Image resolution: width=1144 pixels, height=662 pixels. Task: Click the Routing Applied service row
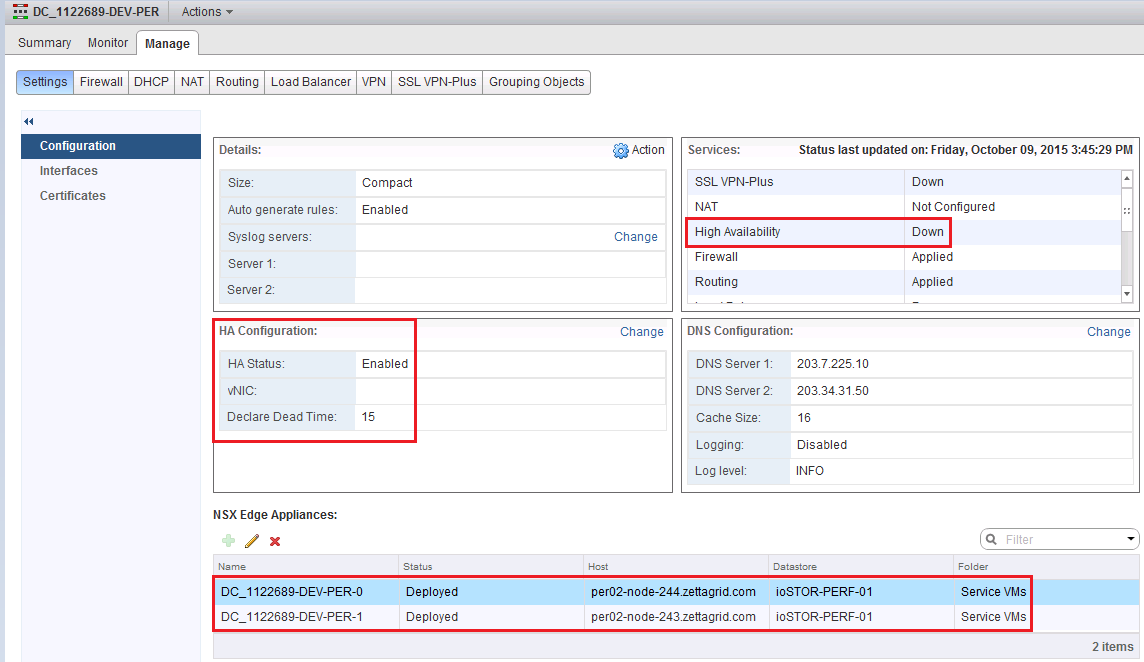coord(904,282)
